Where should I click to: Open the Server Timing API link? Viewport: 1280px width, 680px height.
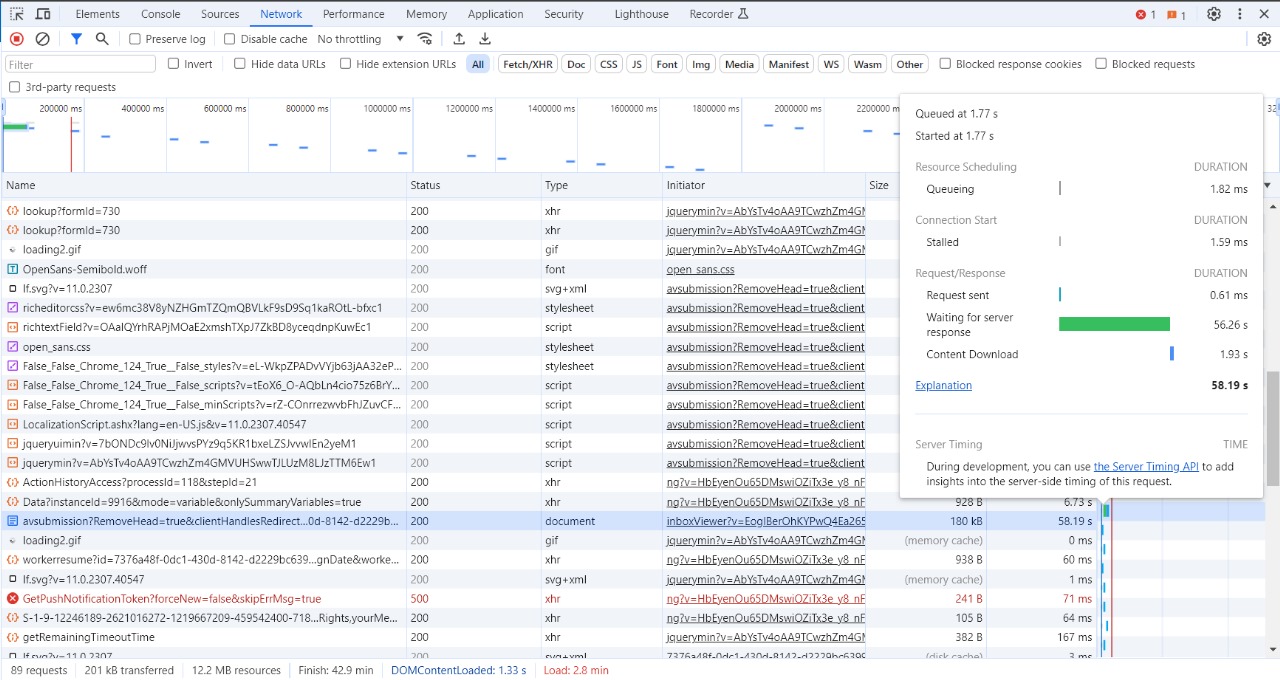[x=1146, y=466]
